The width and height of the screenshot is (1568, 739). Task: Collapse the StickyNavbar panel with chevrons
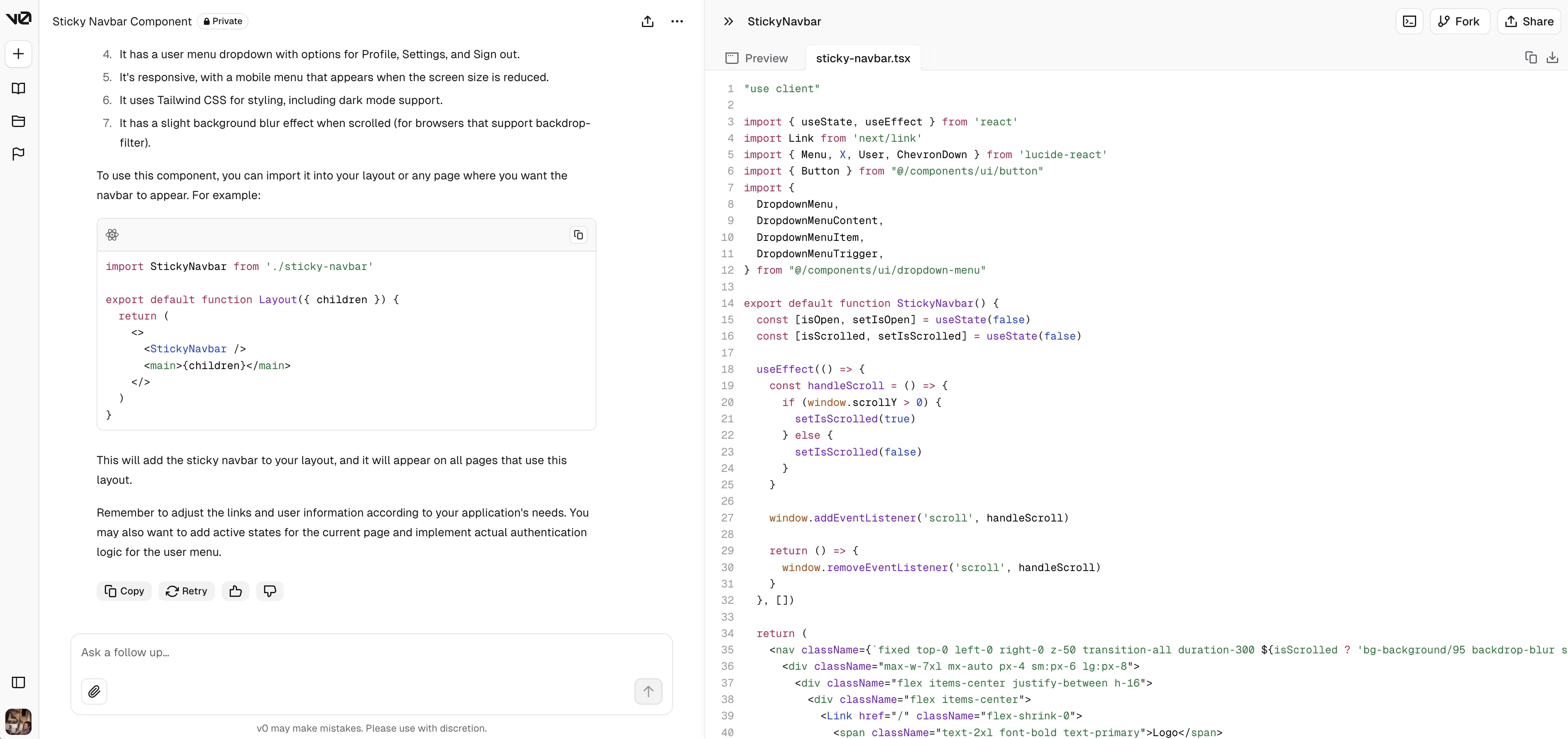click(728, 21)
